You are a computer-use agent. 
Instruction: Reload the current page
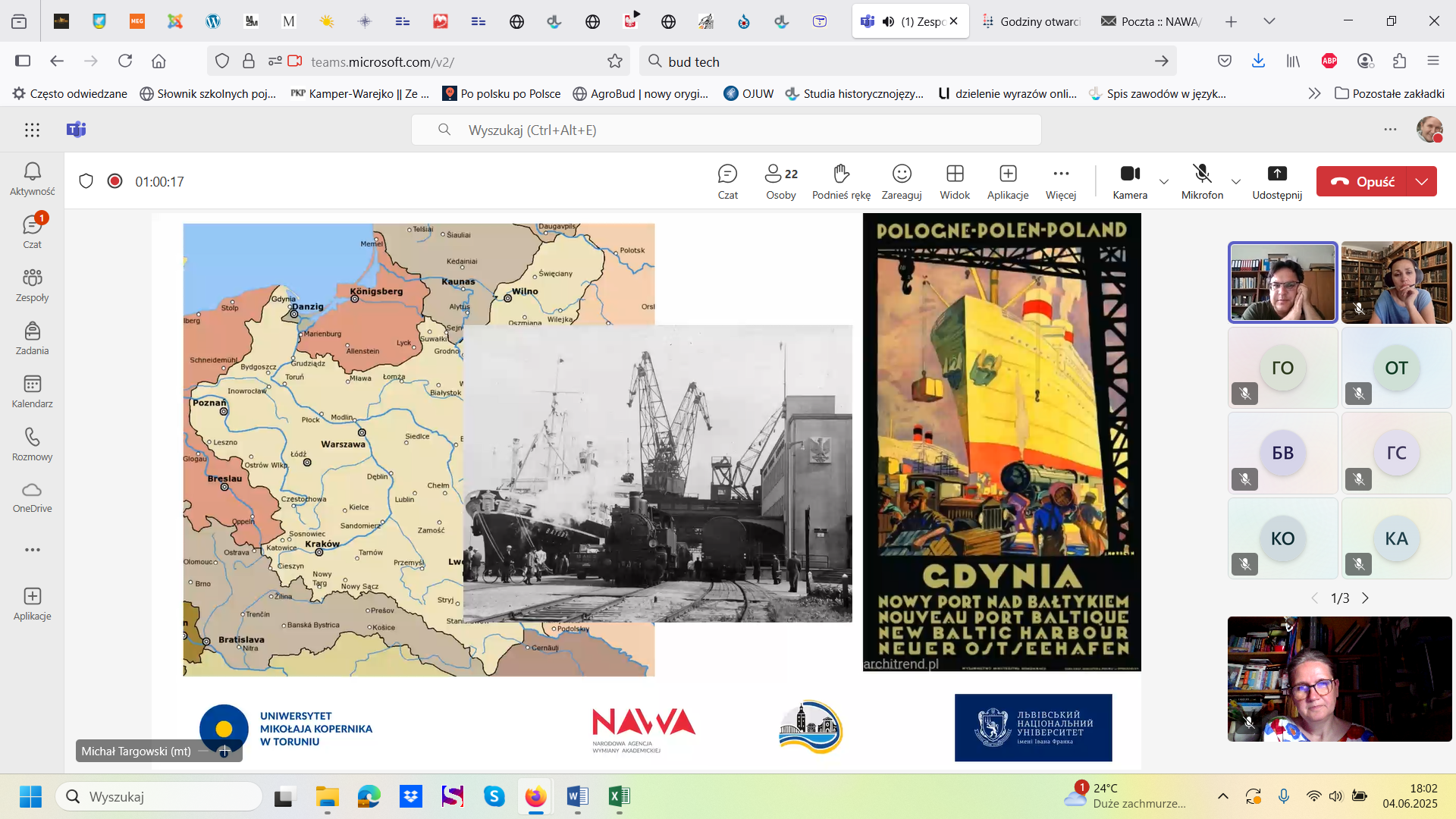click(x=125, y=61)
